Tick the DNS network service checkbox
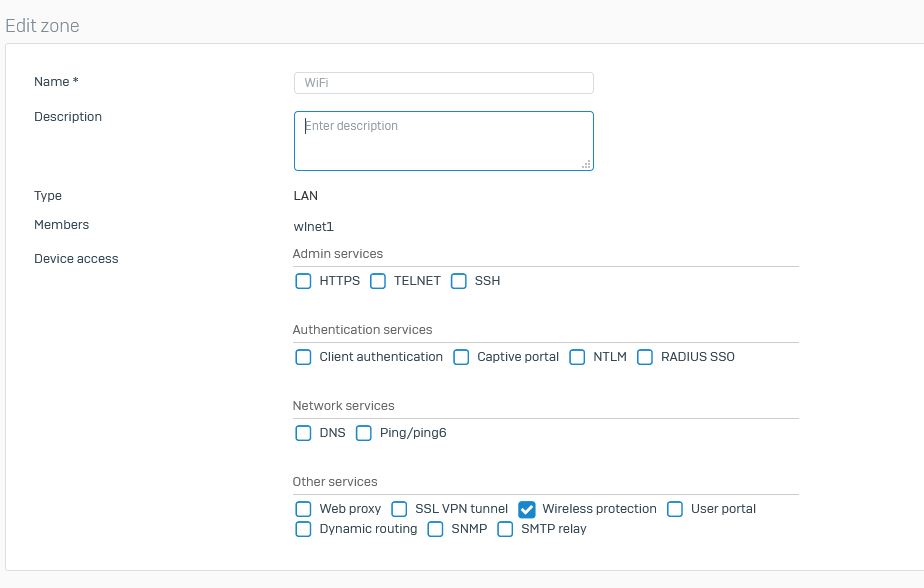The image size is (924, 588). (303, 433)
